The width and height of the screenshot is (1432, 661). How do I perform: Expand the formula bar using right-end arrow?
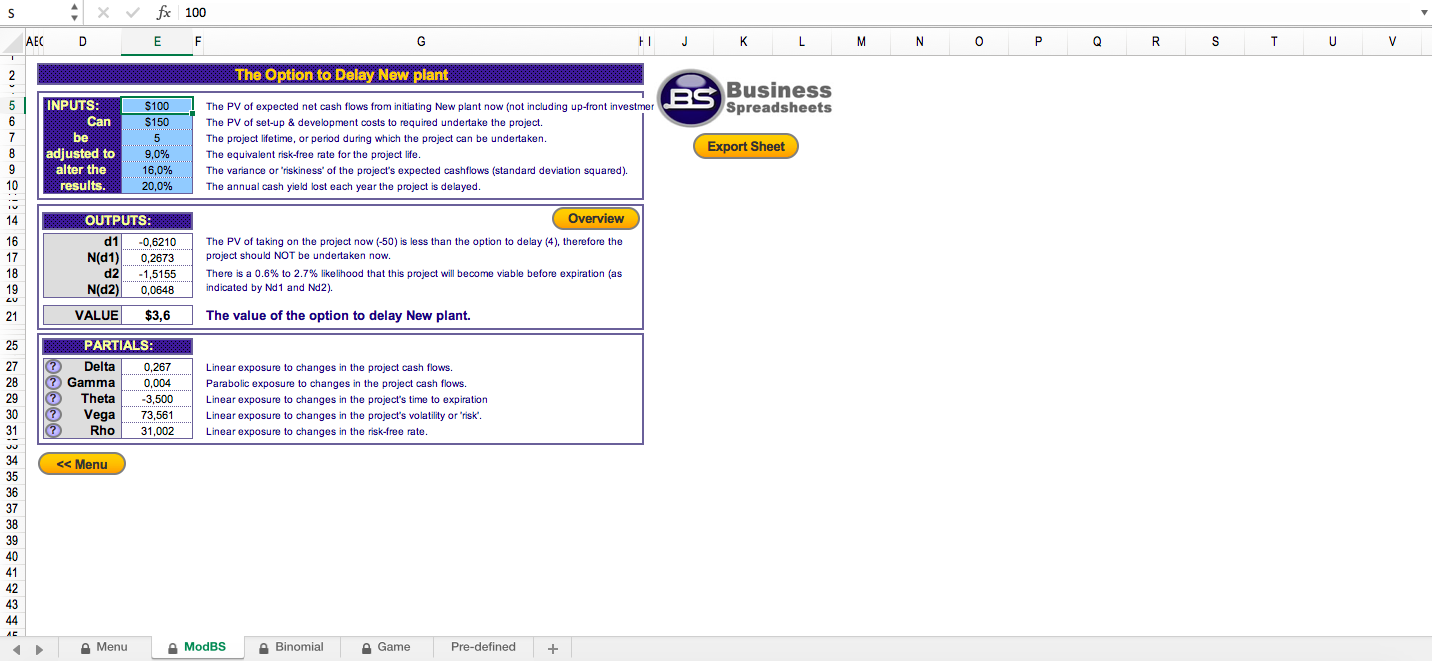pyautogui.click(x=1423, y=12)
